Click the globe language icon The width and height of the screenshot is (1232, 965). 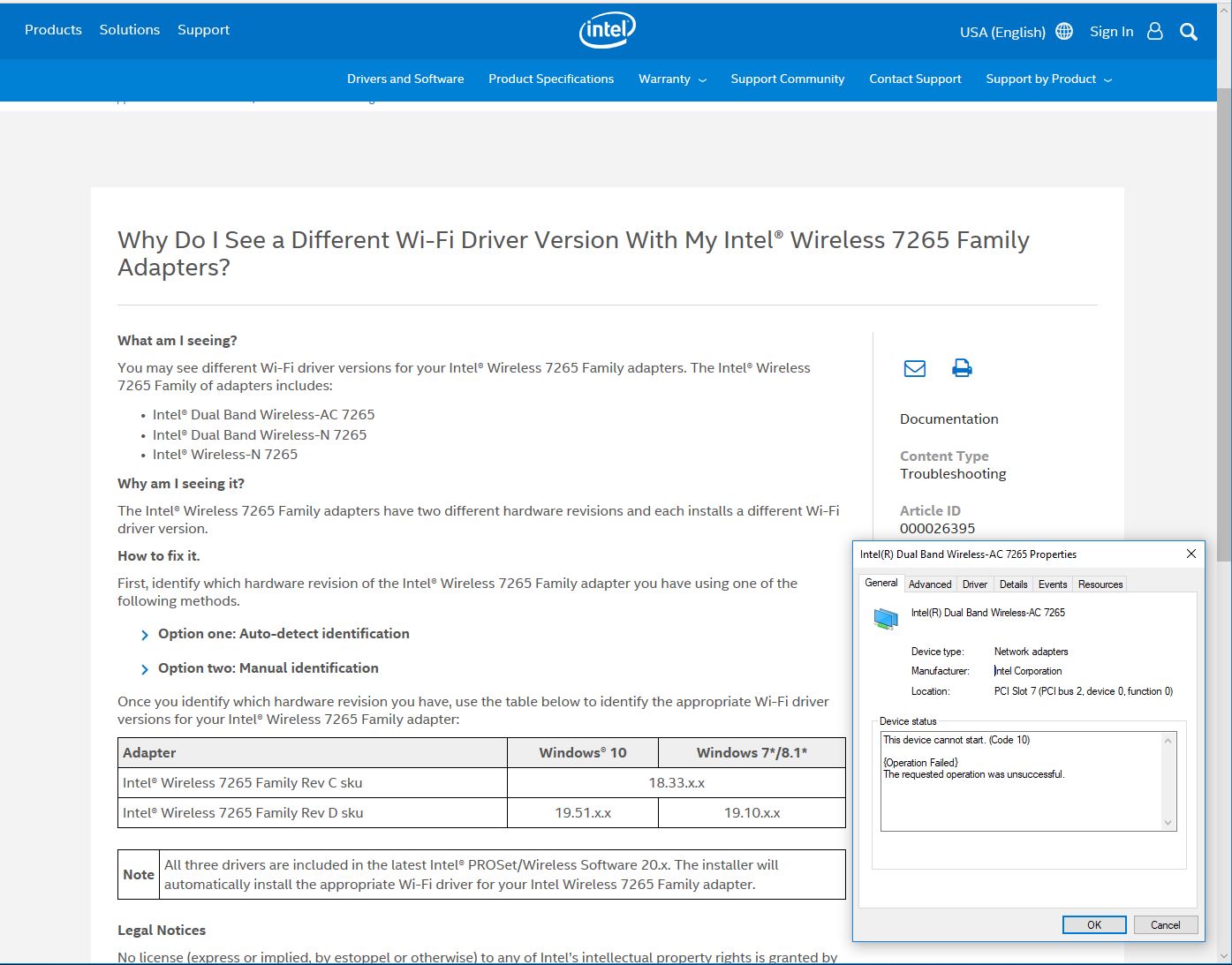coord(1064,32)
